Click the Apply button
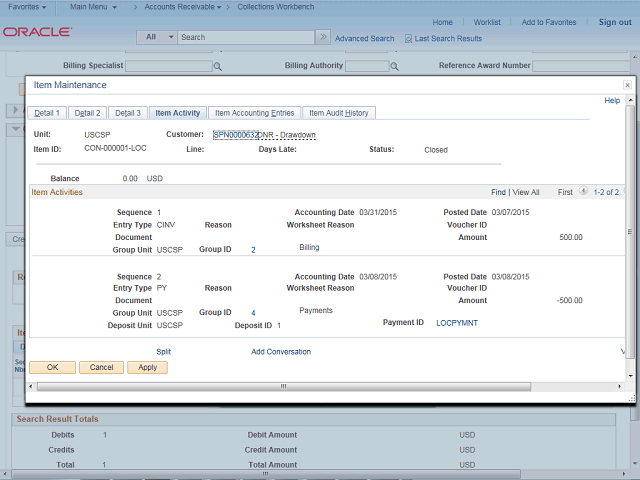The height and width of the screenshot is (480, 640). (x=147, y=367)
